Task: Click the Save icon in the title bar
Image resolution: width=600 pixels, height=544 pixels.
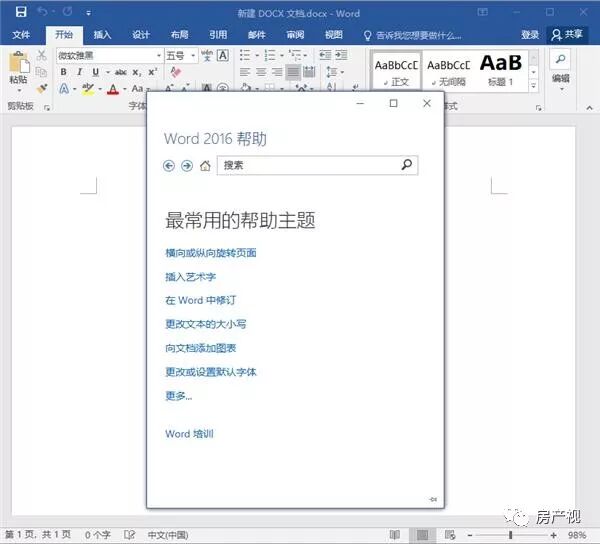Action: pos(21,12)
